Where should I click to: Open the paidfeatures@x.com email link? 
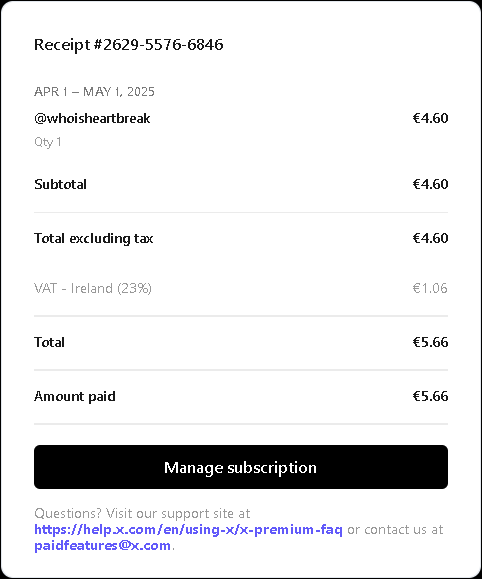click(x=102, y=546)
